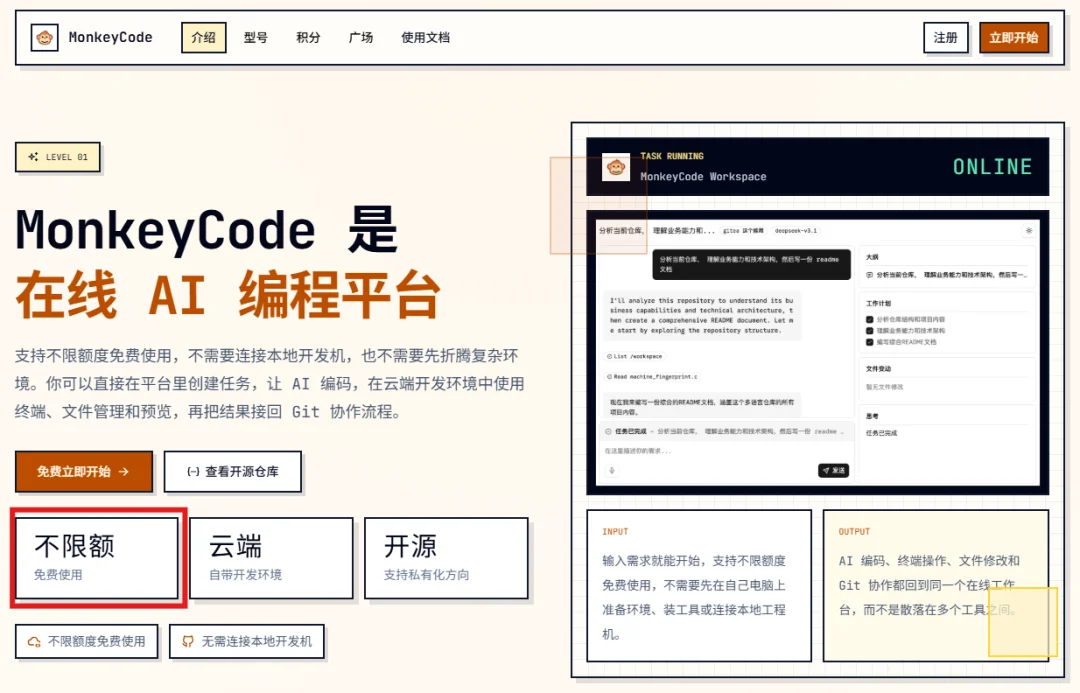Click the INPUT info card
This screenshot has height=693, width=1080.
click(x=699, y=586)
